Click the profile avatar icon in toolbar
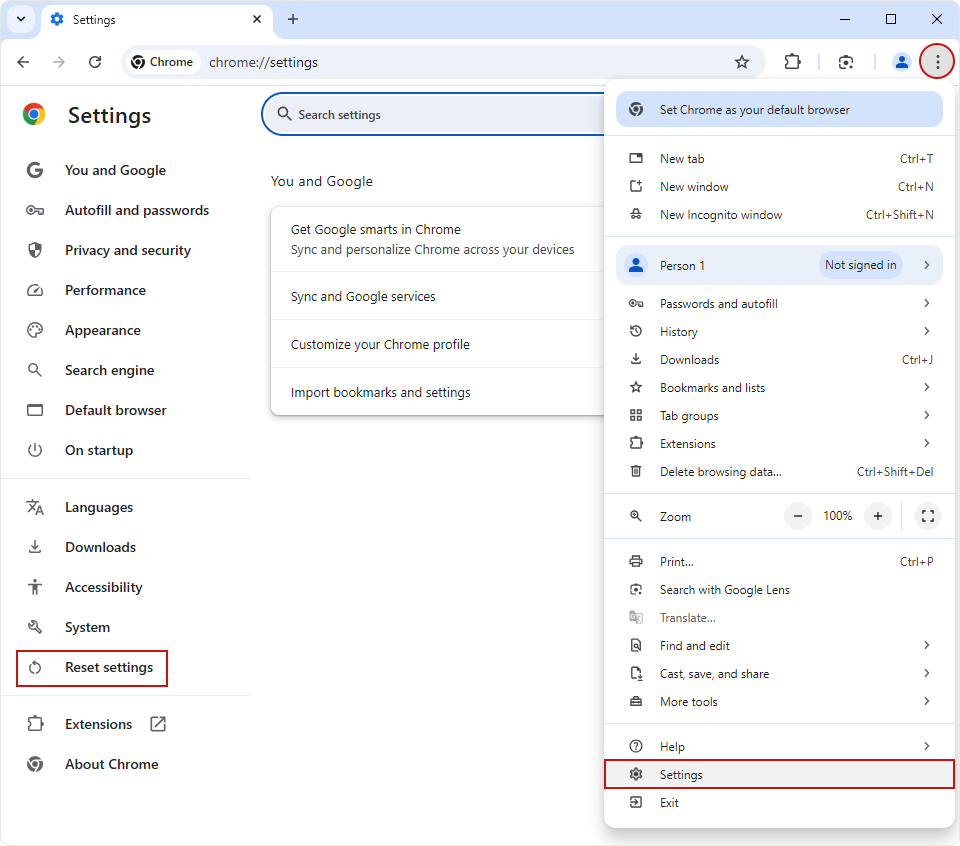Image resolution: width=960 pixels, height=846 pixels. tap(901, 62)
